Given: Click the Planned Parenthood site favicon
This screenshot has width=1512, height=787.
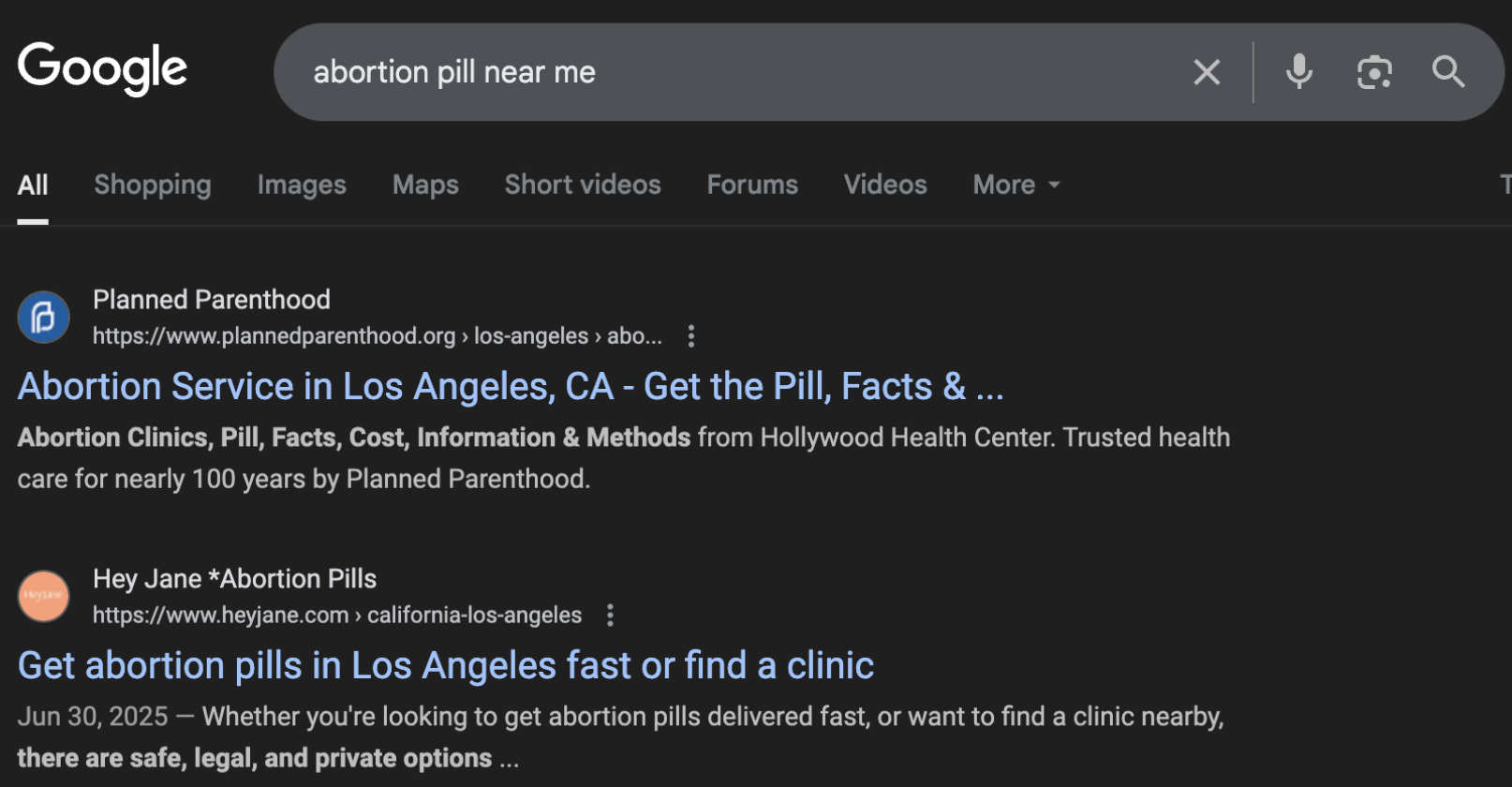Looking at the screenshot, I should [44, 318].
